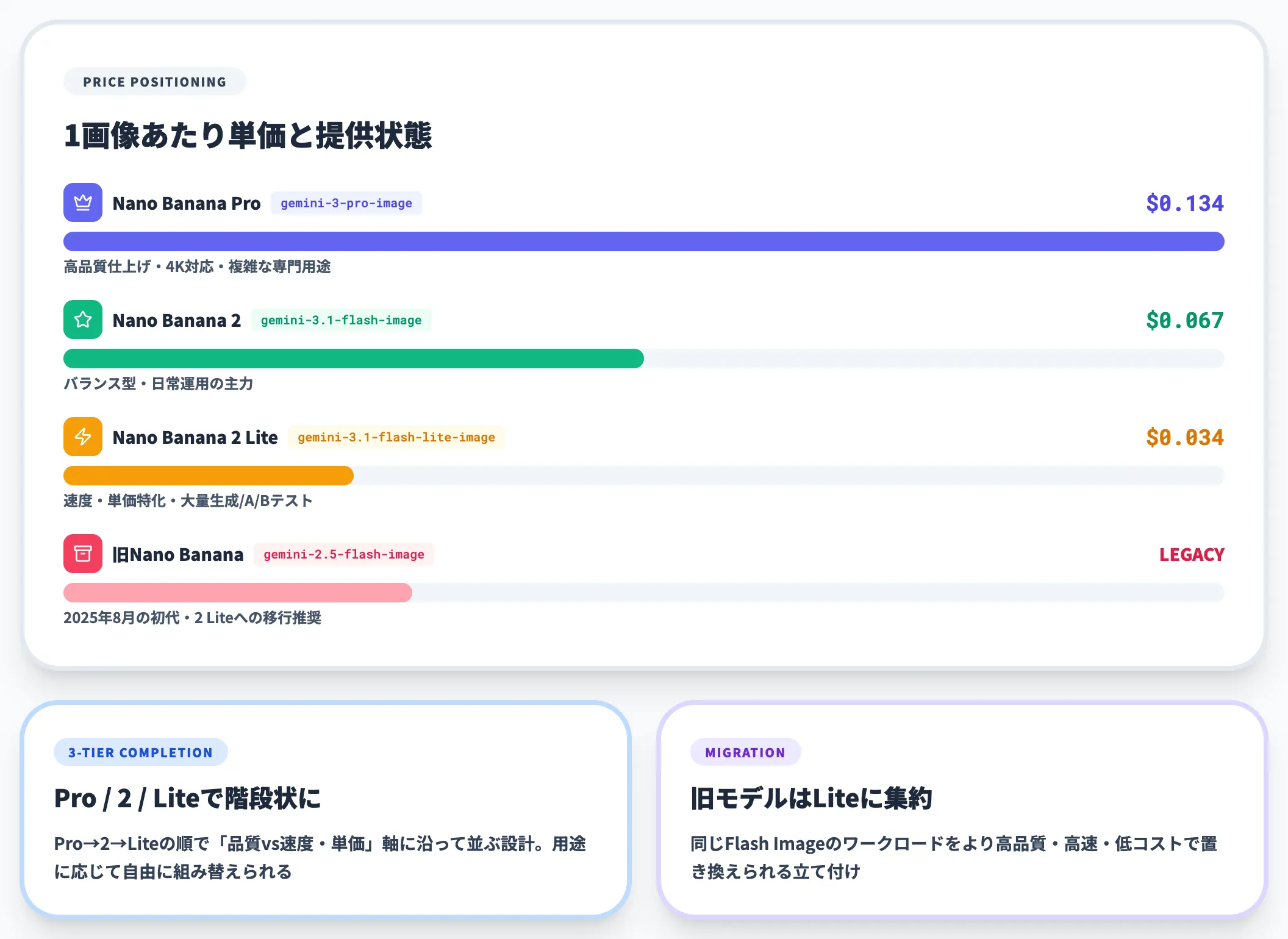Click the description 速度・単価特化・大量生成/A/Bテスト
Image resolution: width=1288 pixels, height=939 pixels.
point(188,501)
